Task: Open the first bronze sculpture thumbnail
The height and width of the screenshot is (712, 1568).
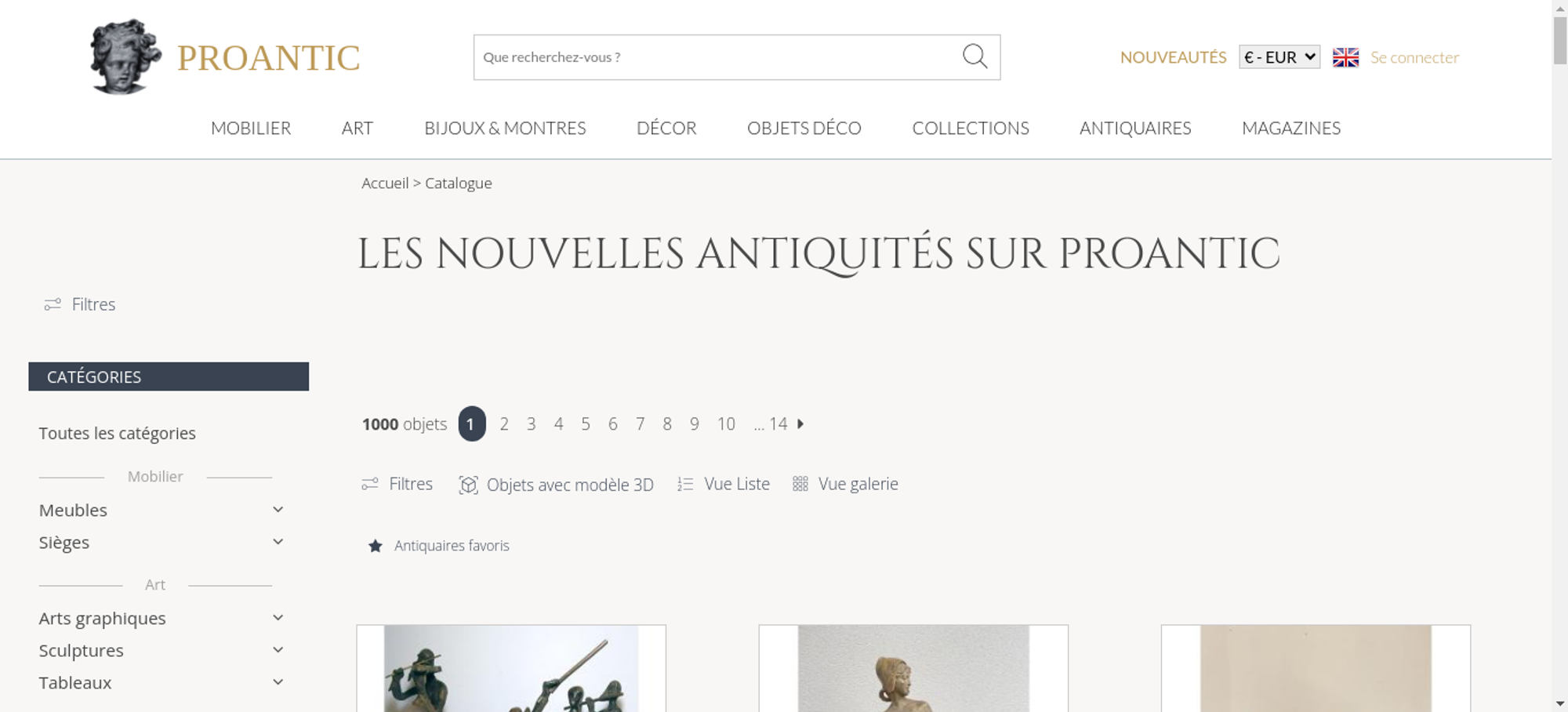Action: click(511, 668)
